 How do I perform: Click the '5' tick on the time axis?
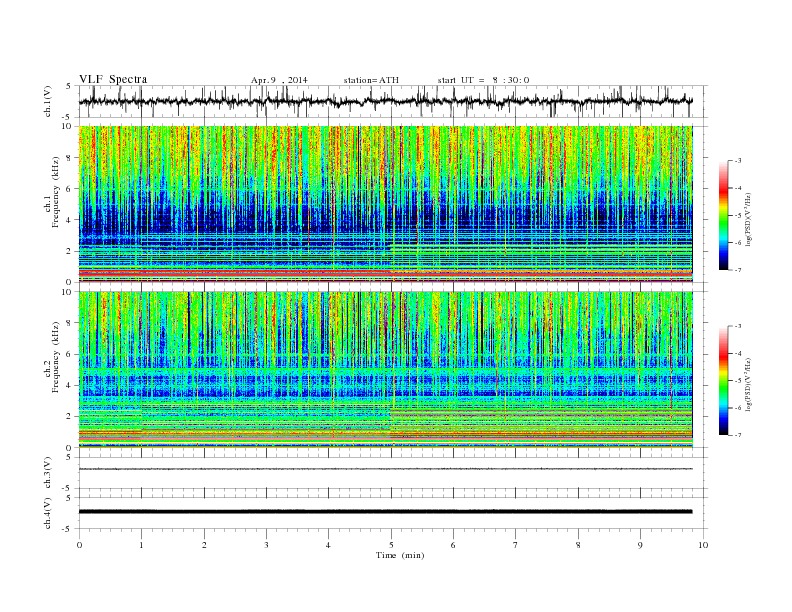point(391,545)
